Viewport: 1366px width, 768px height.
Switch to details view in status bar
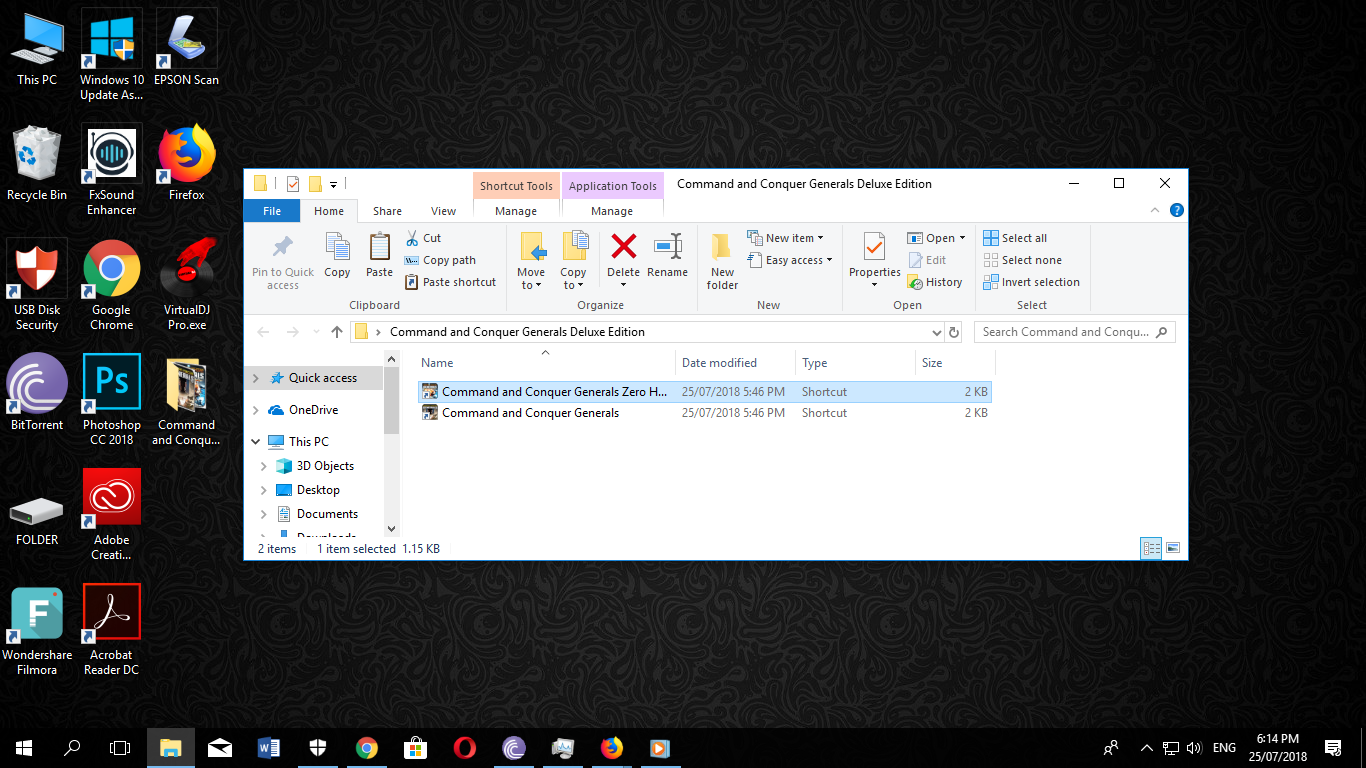(x=1151, y=548)
